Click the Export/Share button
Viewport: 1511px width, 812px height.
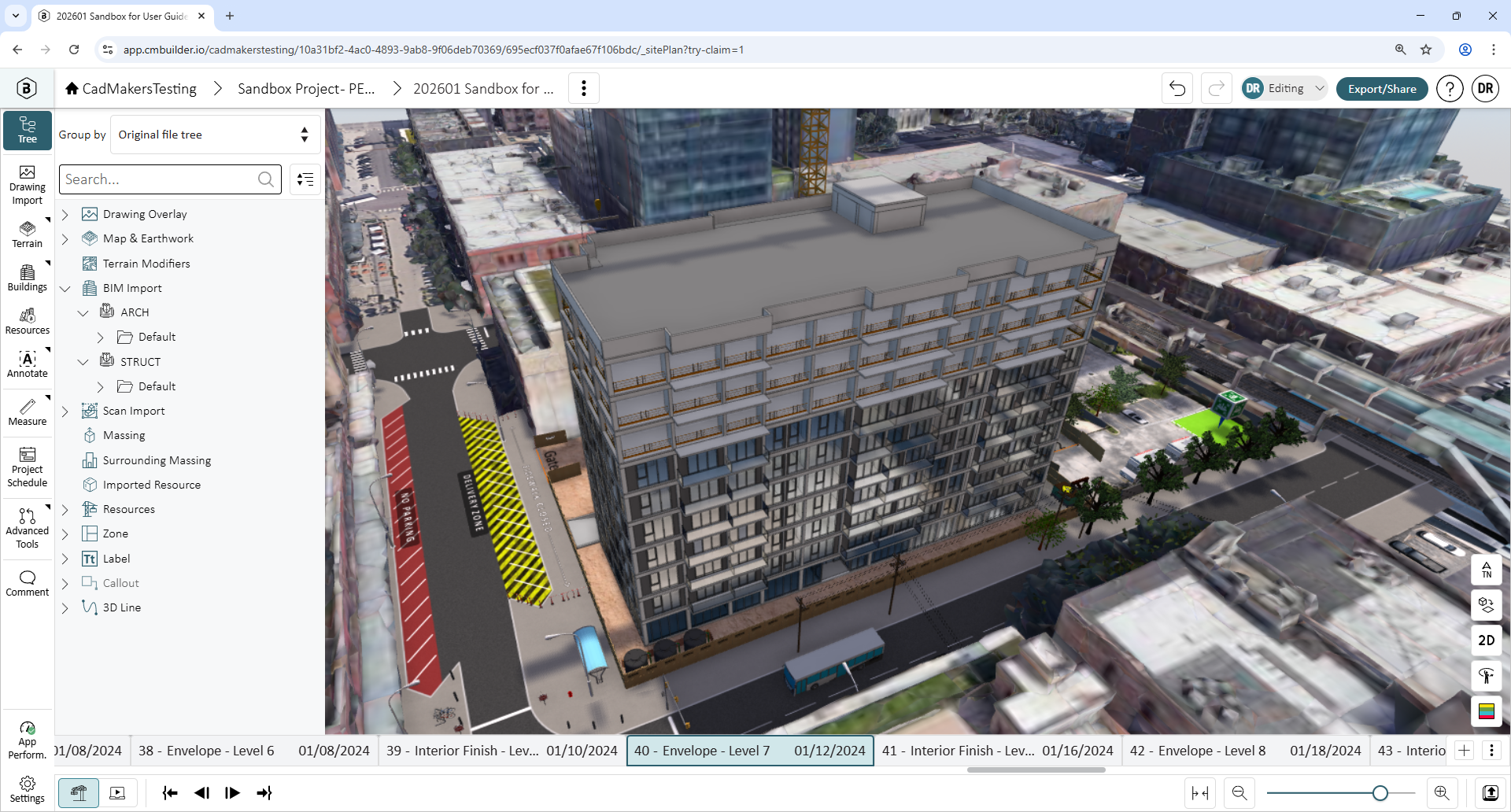1382,88
